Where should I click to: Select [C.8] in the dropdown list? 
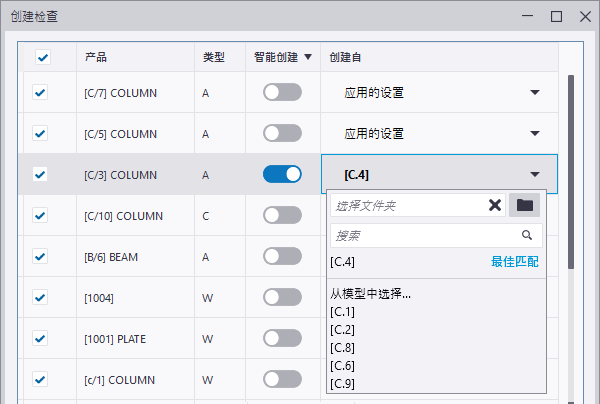point(342,348)
